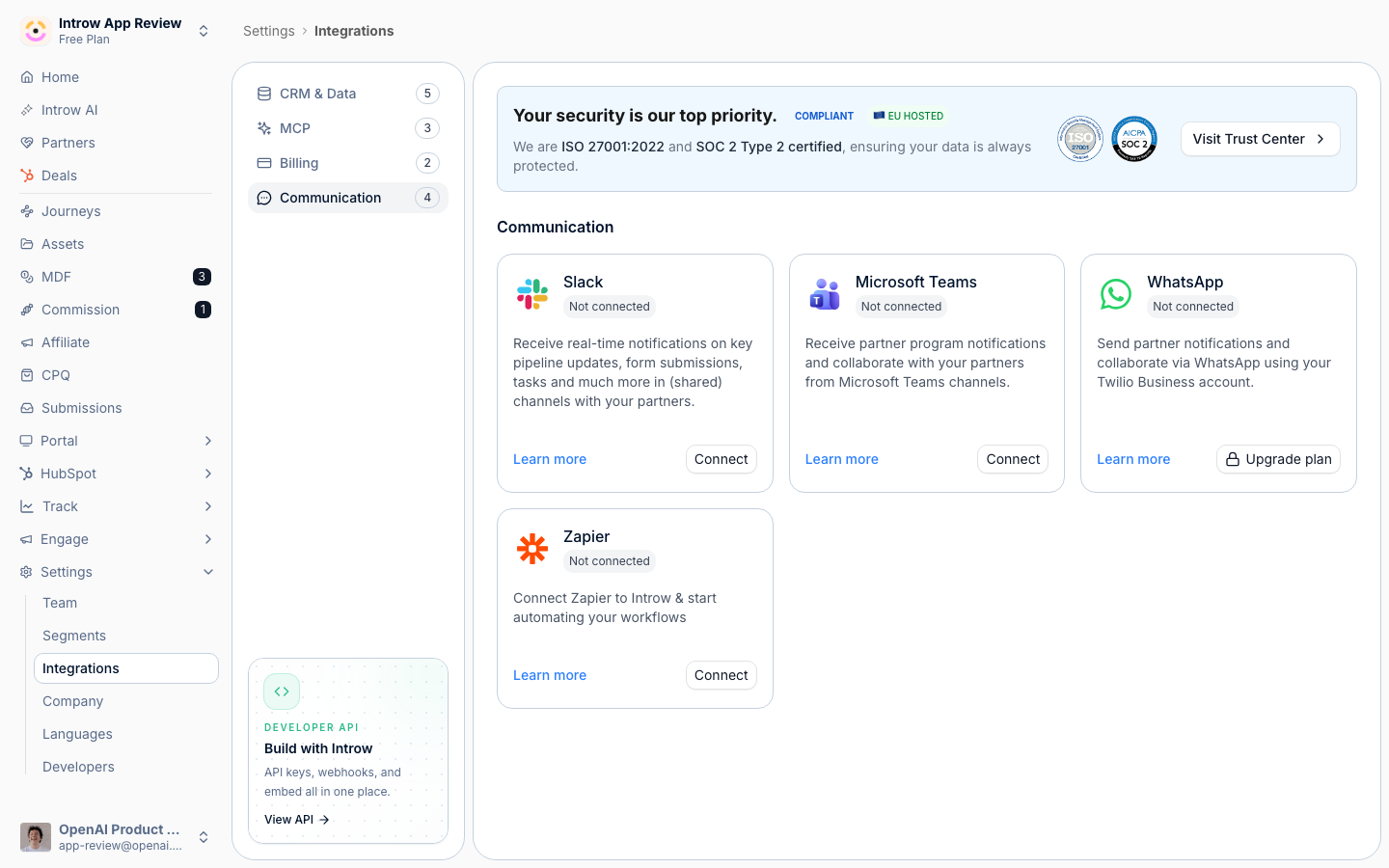Click the View API link
This screenshot has width=1389, height=868.
(x=297, y=820)
